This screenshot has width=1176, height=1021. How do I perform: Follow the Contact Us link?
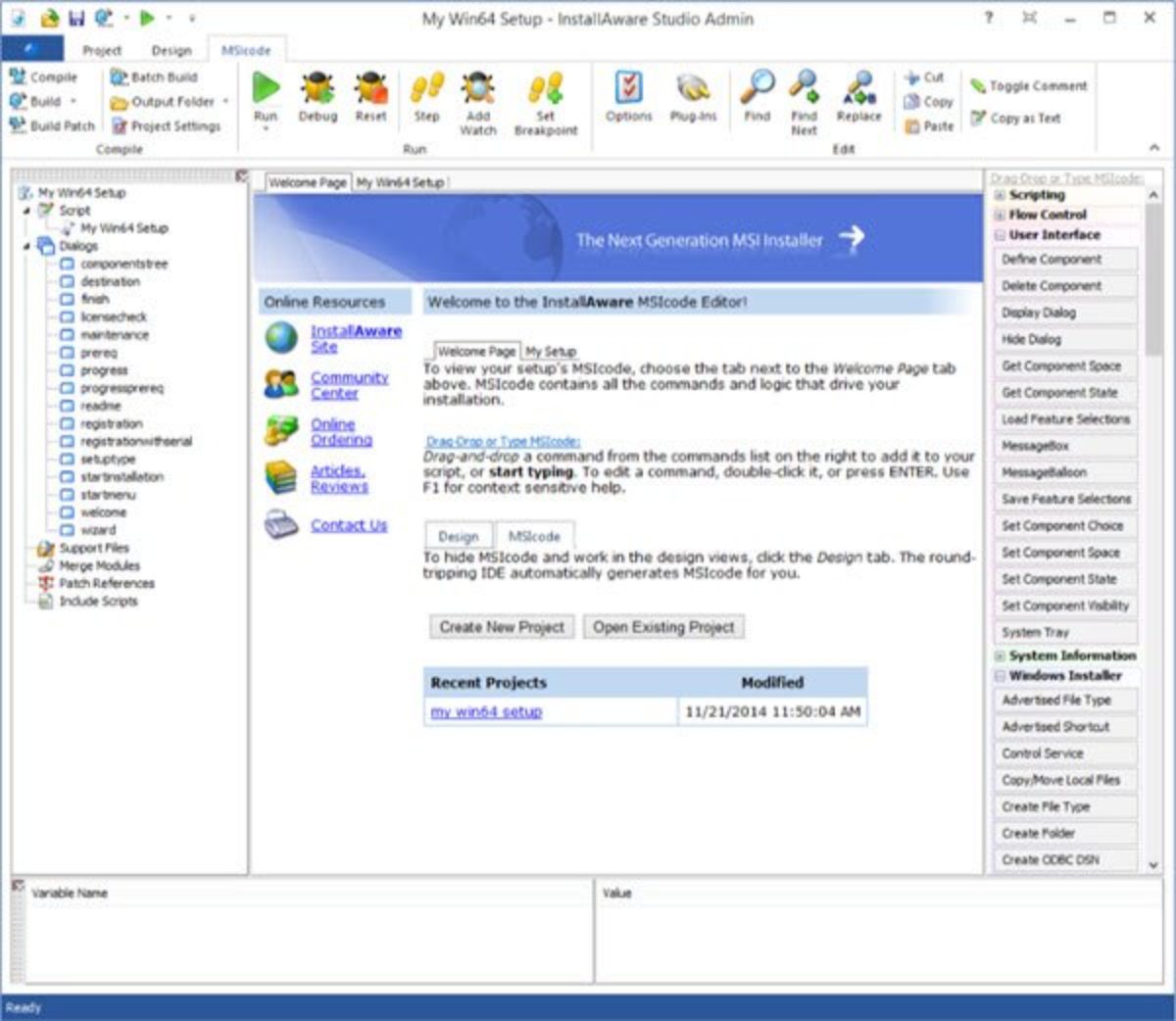349,525
